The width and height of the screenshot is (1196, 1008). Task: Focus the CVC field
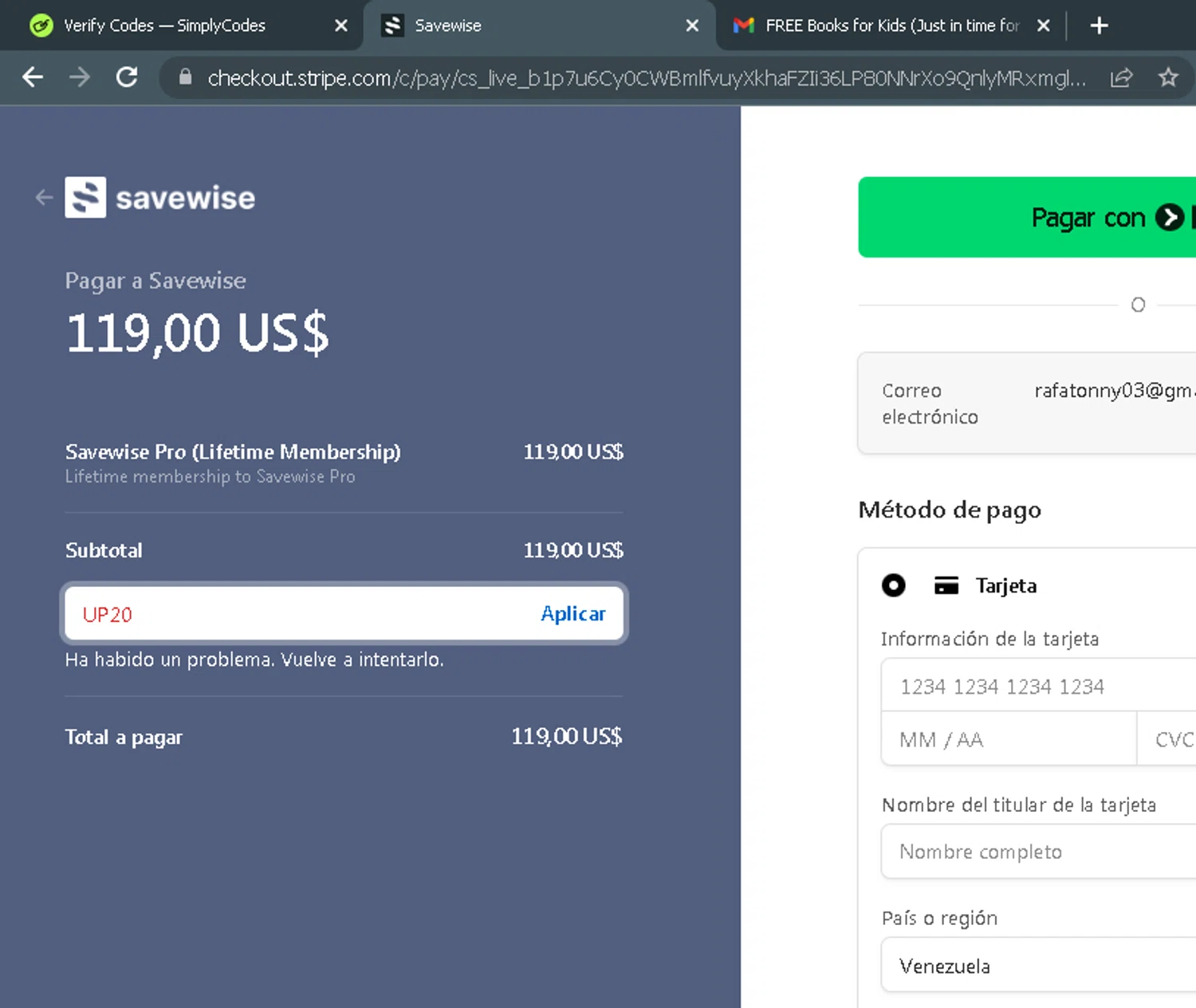[x=1166, y=739]
